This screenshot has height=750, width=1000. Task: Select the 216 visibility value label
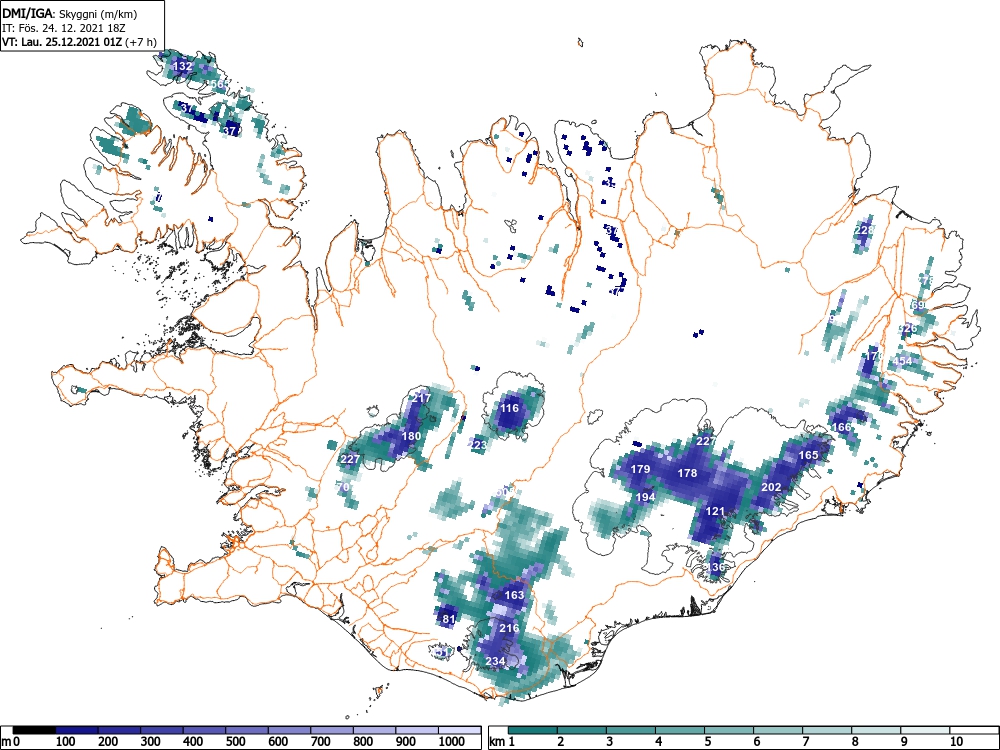(509, 628)
